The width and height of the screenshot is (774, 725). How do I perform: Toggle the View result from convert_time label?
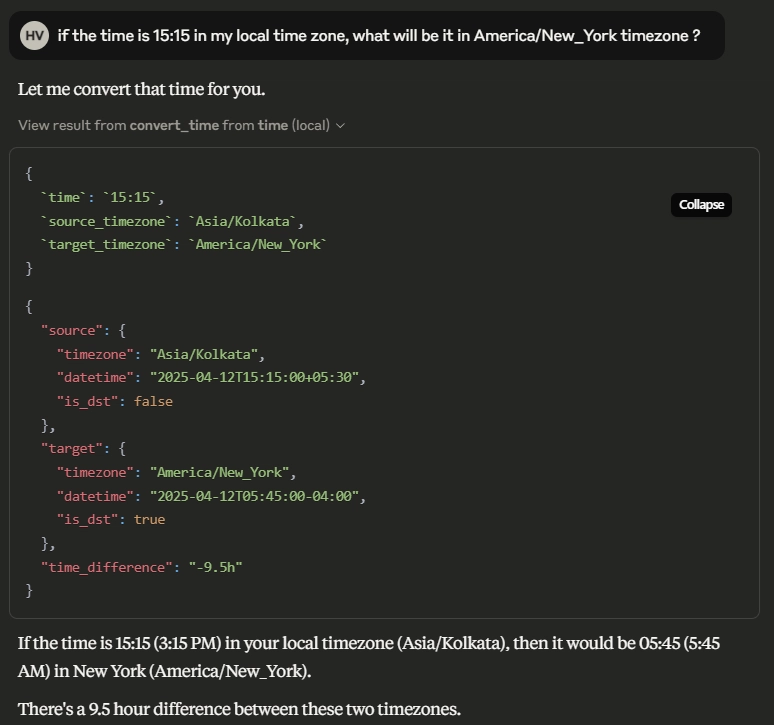point(181,125)
